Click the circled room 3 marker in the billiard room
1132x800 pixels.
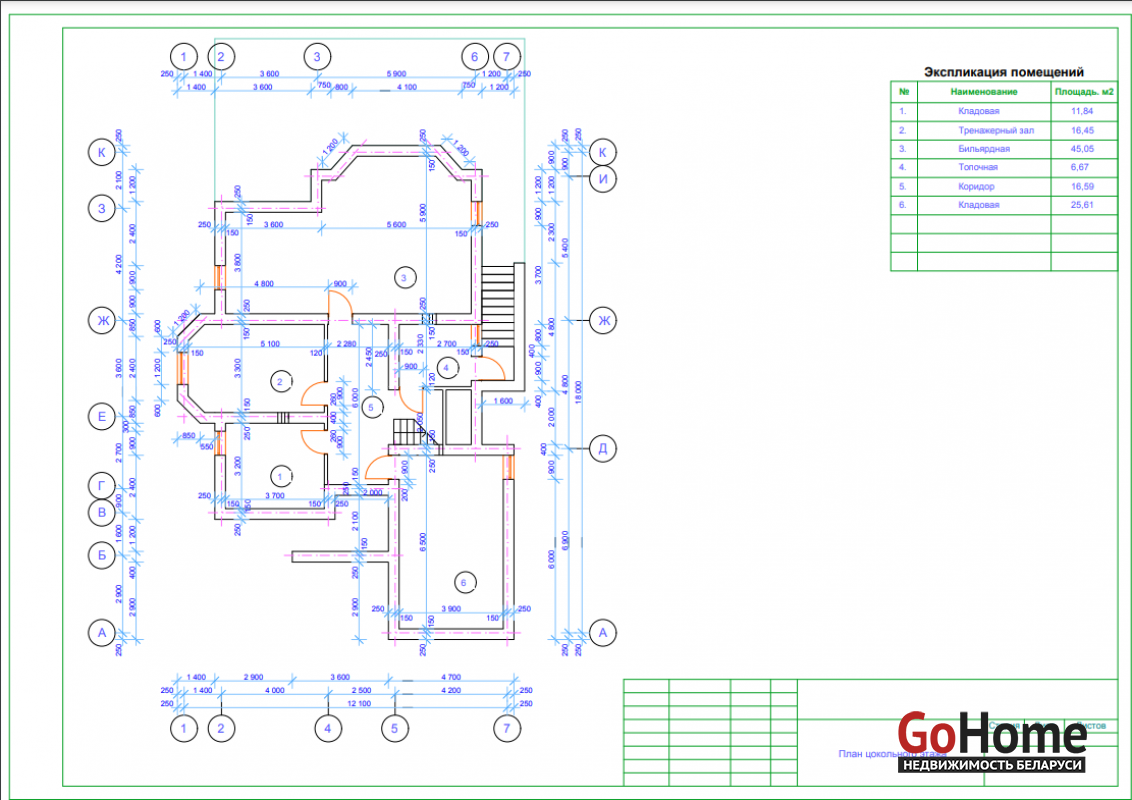click(x=403, y=277)
